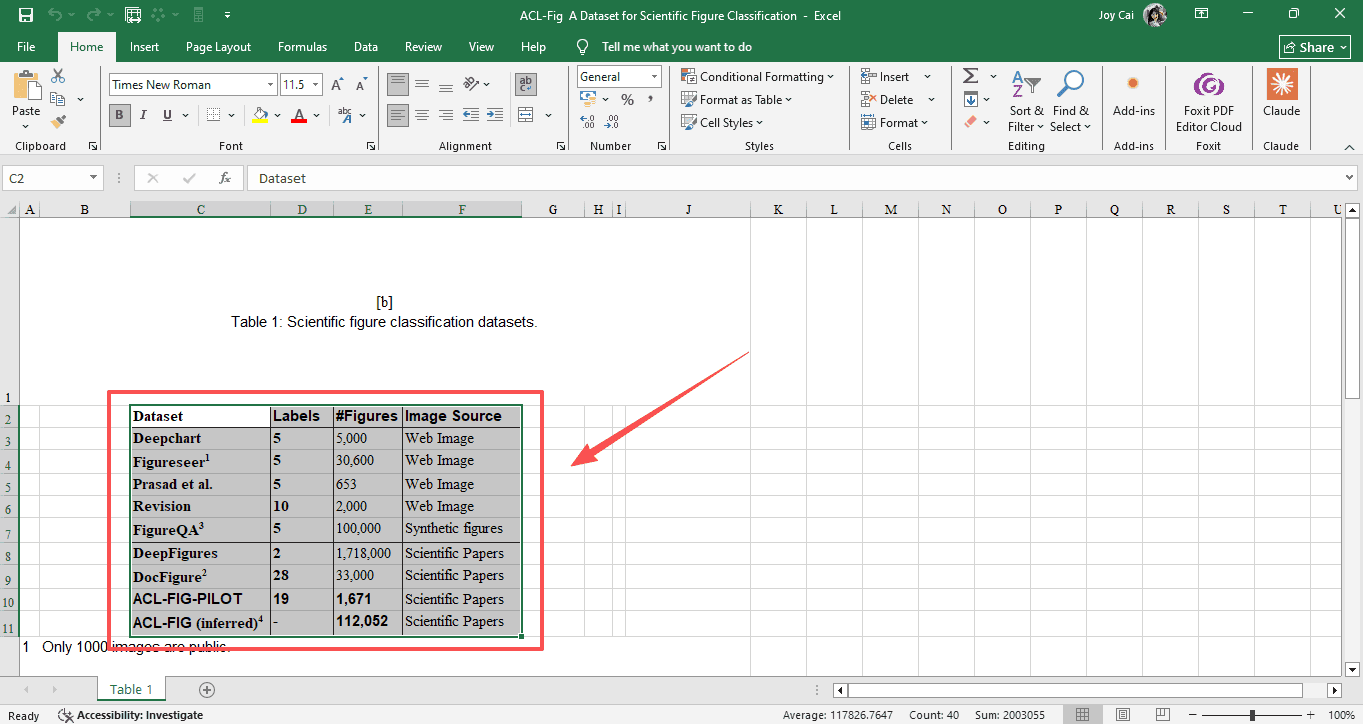Screen dimensions: 1363x724
Task: Click Tell me what you want to do
Action: [677, 47]
